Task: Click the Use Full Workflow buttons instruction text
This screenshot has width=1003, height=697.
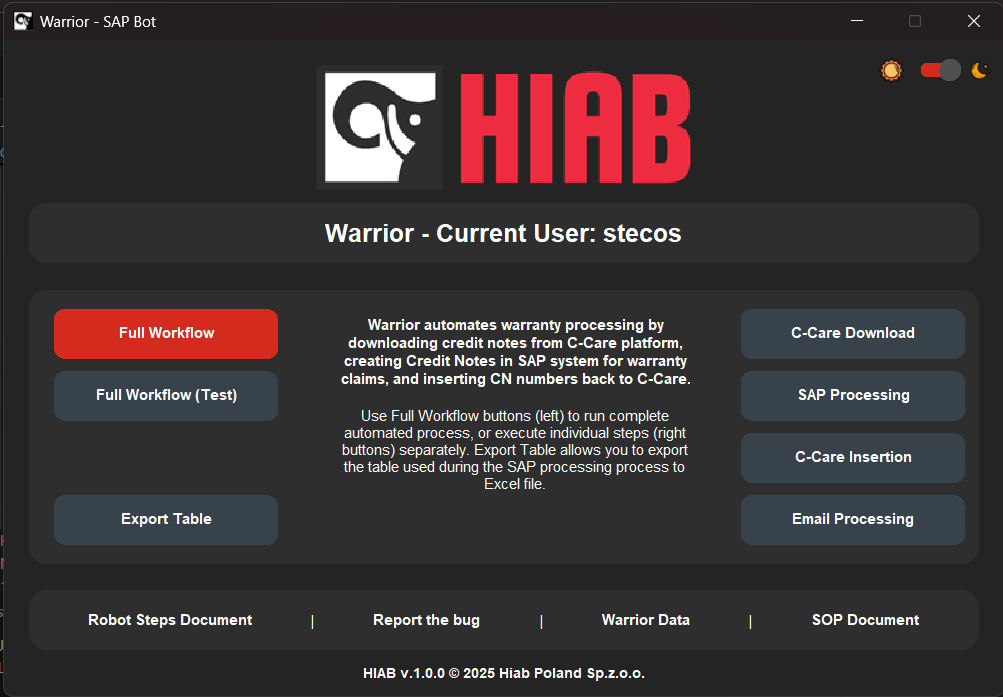Action: coord(515,450)
